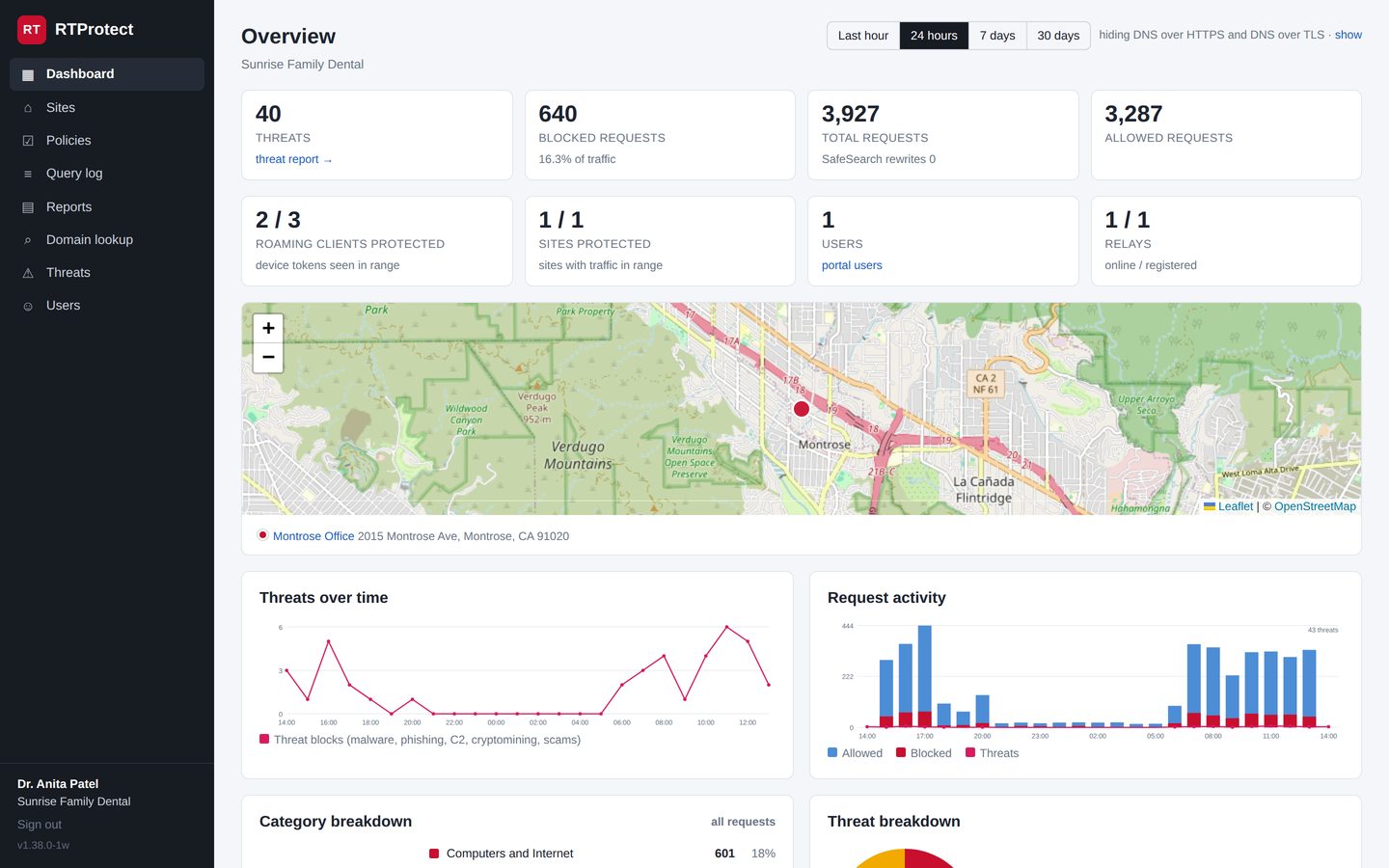Viewport: 1389px width, 868px height.
Task: Select the Last hour time range
Action: click(862, 36)
